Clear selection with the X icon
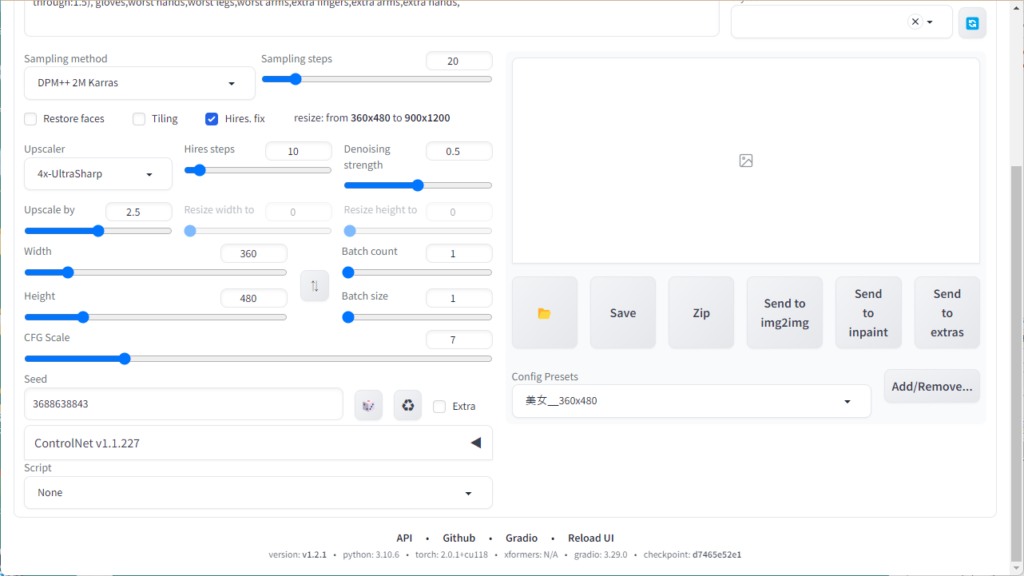This screenshot has height=576, width=1024. [x=915, y=22]
